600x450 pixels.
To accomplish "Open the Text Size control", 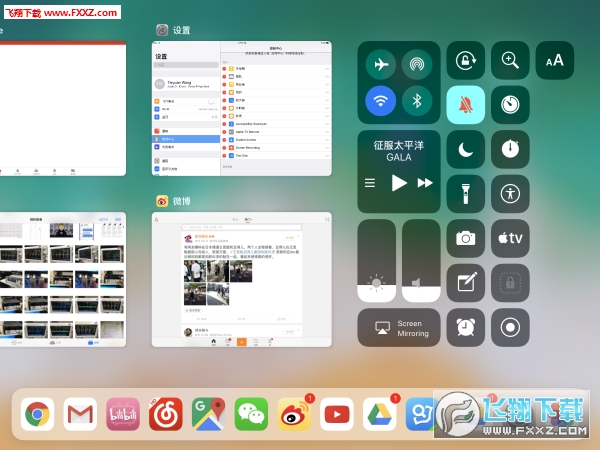I will click(x=554, y=60).
